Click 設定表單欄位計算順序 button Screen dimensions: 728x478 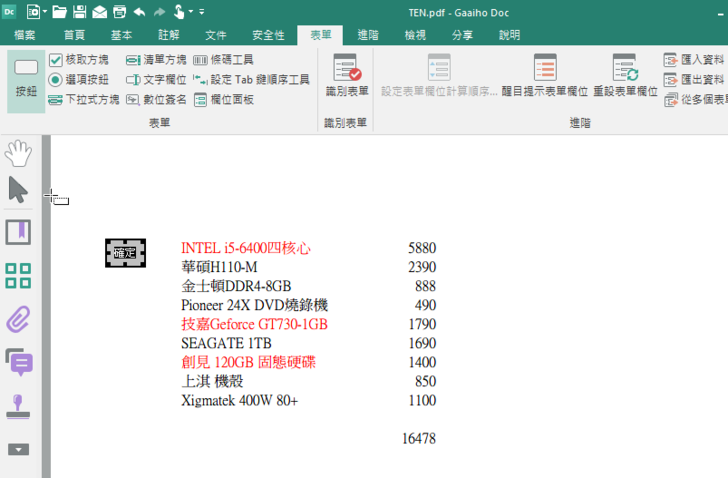pos(439,75)
